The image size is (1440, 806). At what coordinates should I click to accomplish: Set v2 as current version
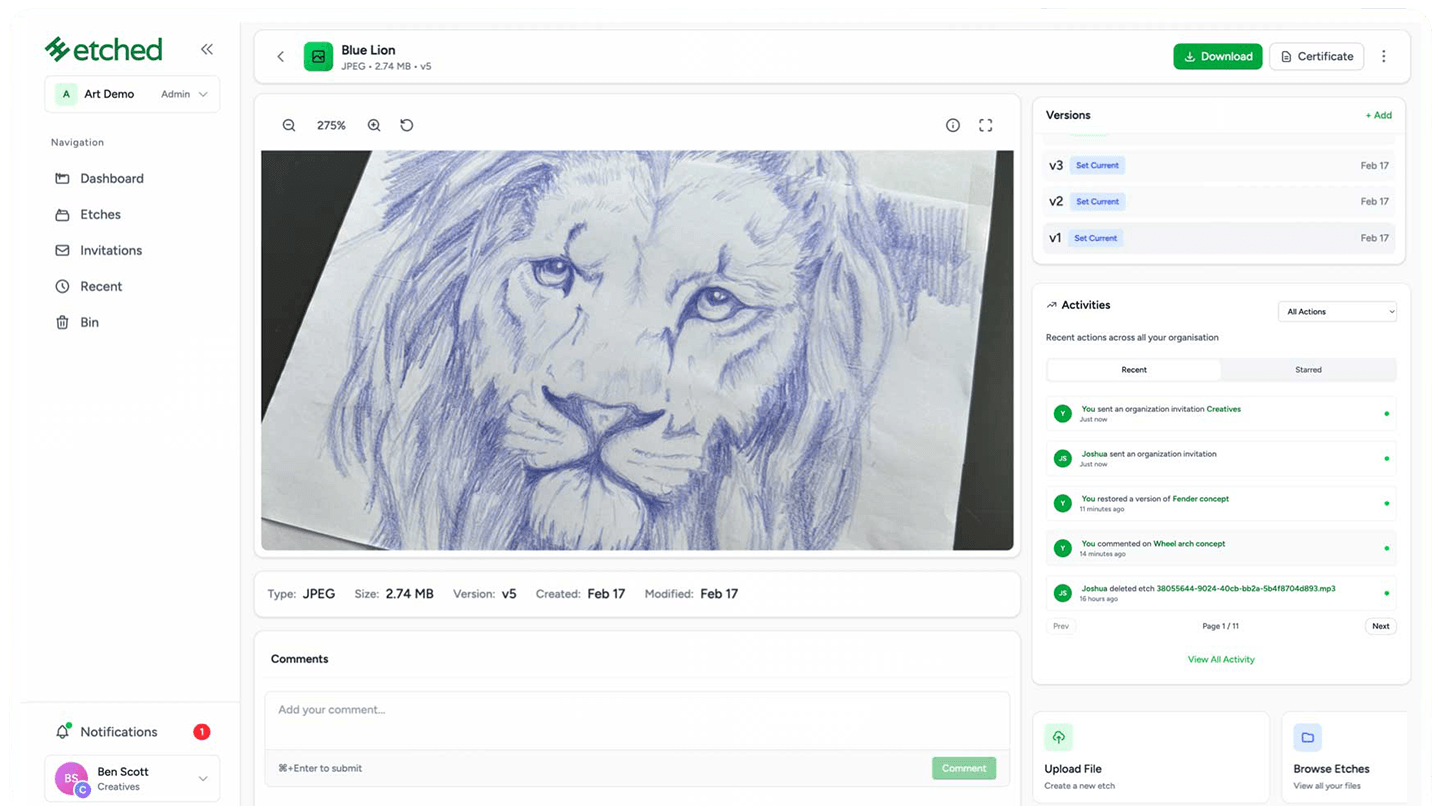point(1097,201)
